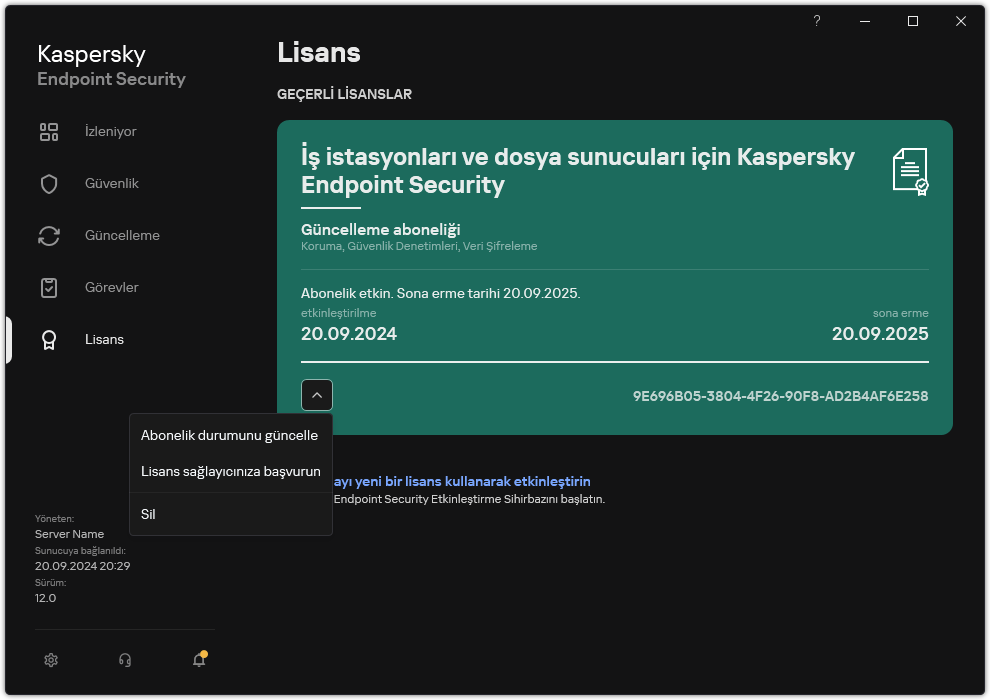The image size is (990, 700).
Task: Open the Görevler tasks section
Action: point(110,287)
